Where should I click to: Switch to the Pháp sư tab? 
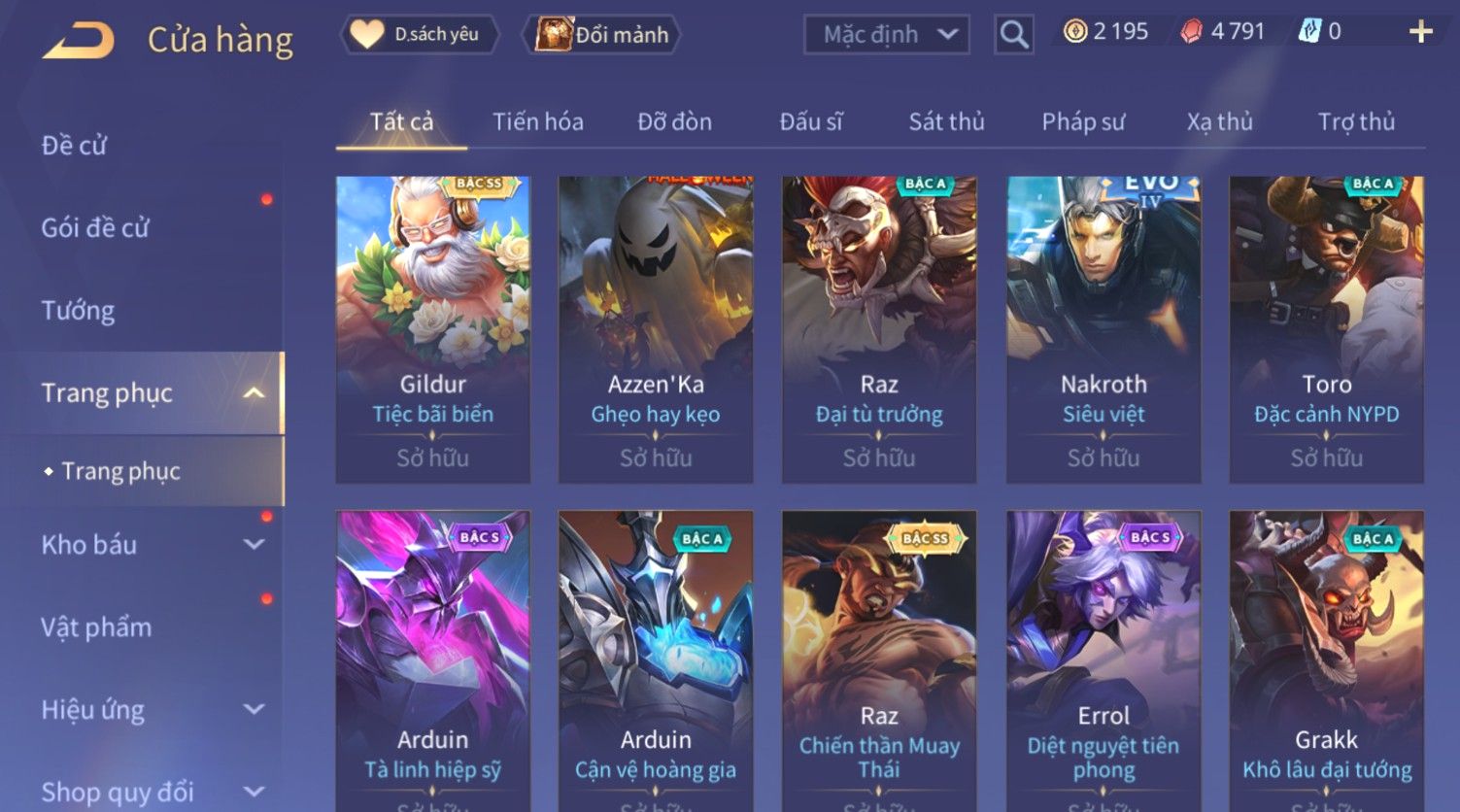coord(1083,121)
